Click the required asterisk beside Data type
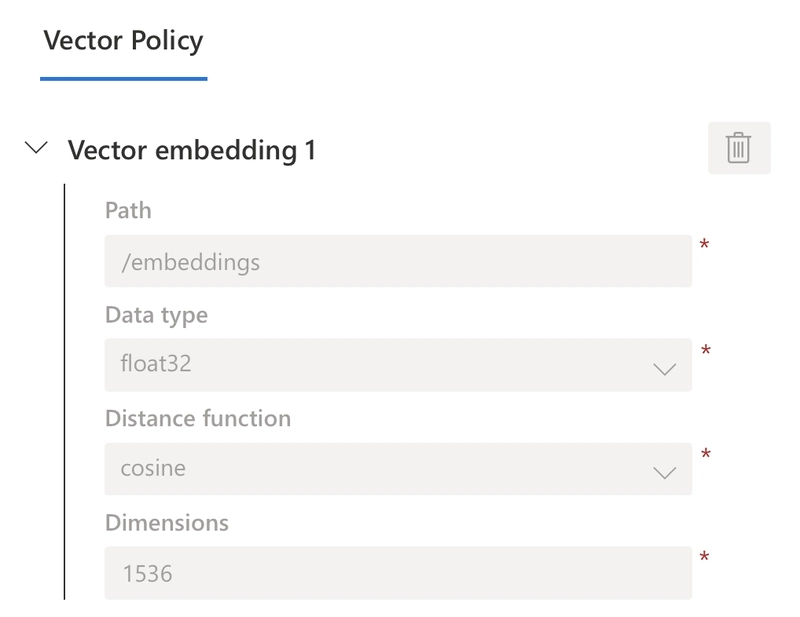This screenshot has height=617, width=800. tap(706, 351)
